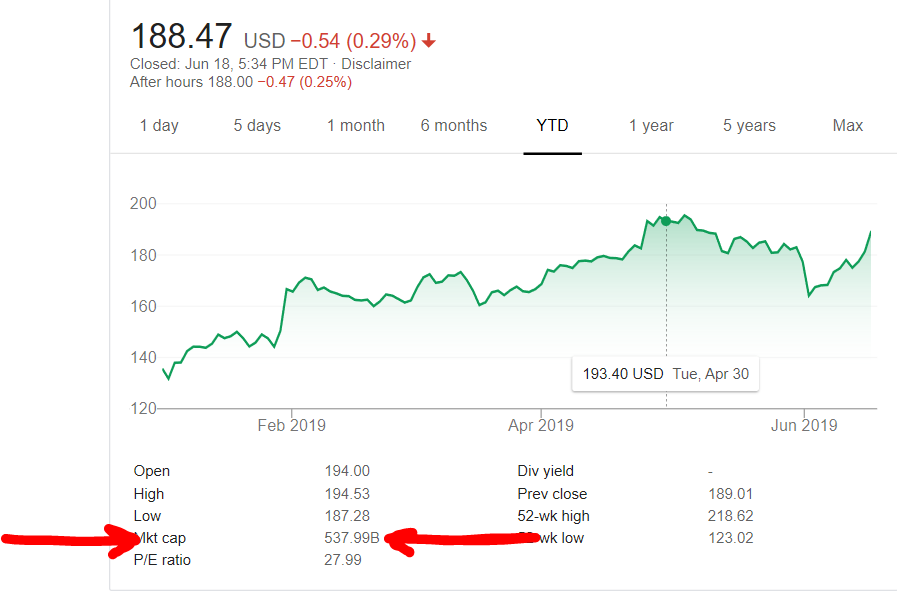Click the 52-wk high value 218.62
The image size is (897, 597).
coord(730,516)
